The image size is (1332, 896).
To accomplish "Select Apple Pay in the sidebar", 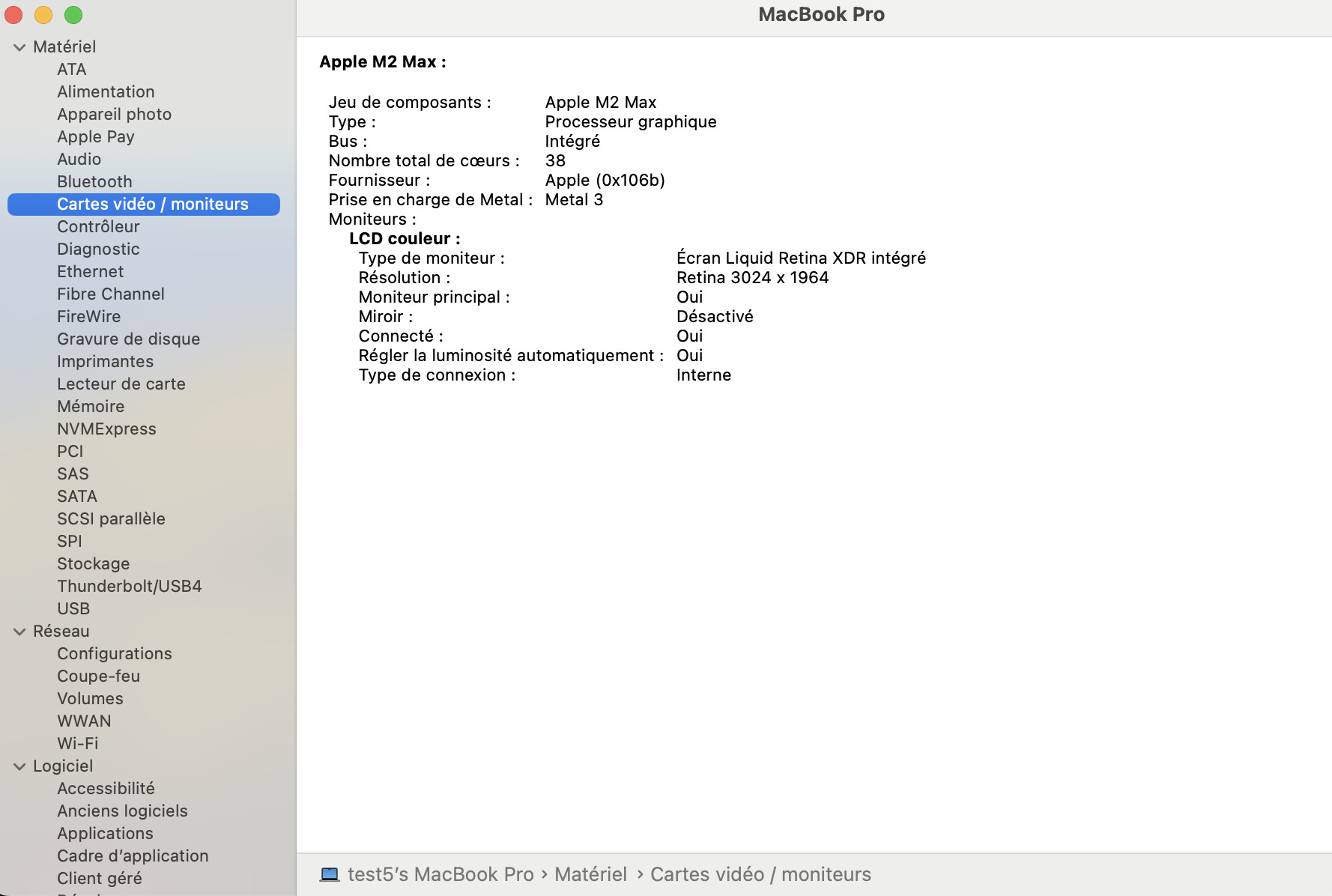I will [x=95, y=136].
